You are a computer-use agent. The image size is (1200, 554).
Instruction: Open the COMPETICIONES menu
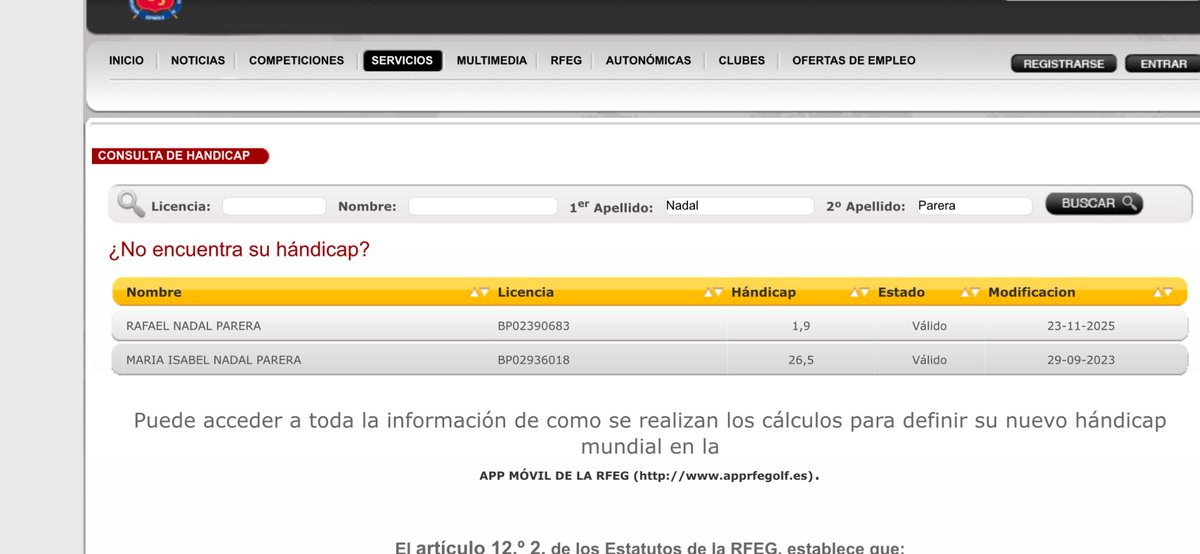coord(296,61)
